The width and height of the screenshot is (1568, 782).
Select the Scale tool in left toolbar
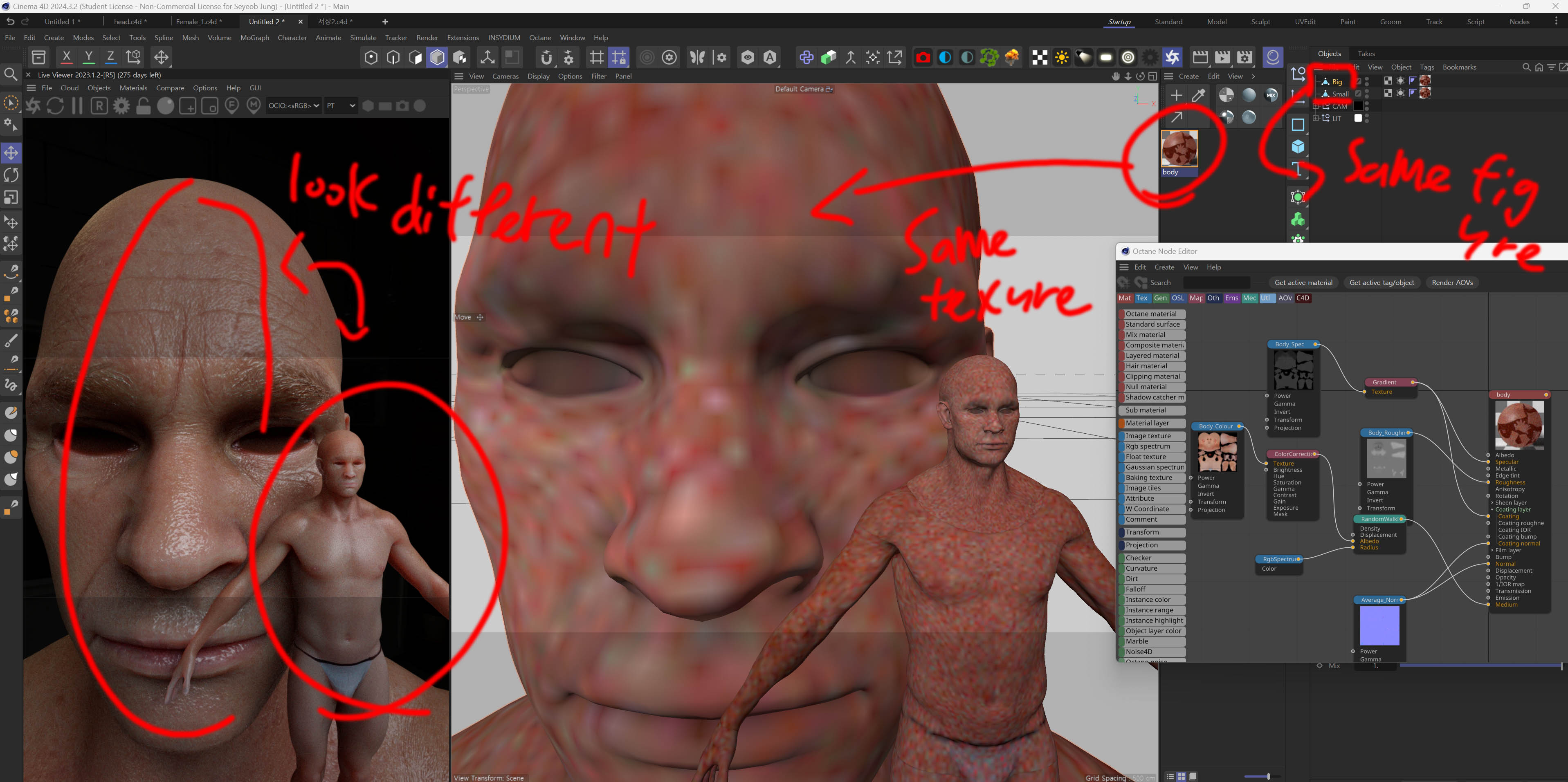(11, 198)
